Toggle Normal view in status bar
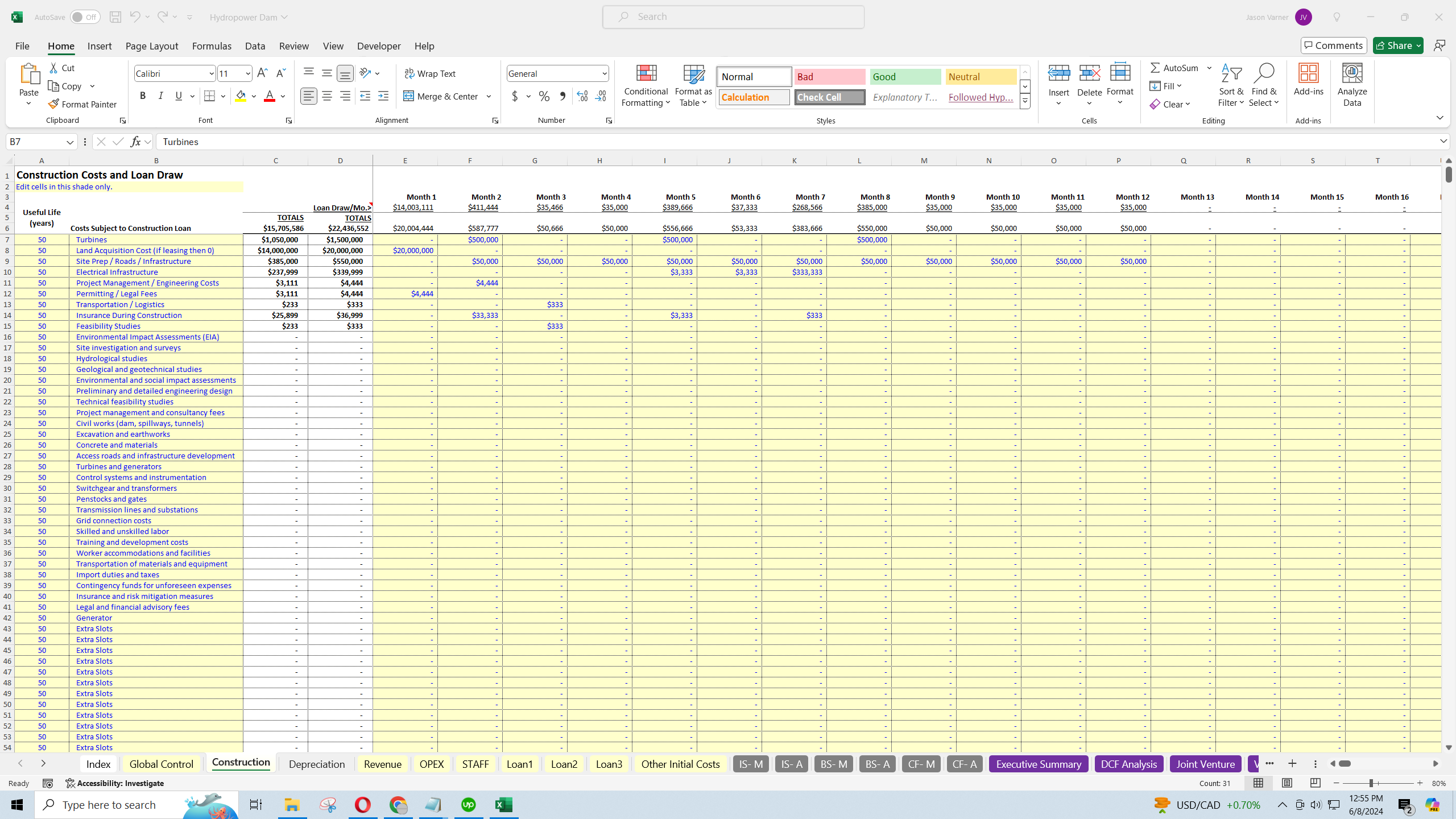This screenshot has height=819, width=1456. click(1258, 783)
